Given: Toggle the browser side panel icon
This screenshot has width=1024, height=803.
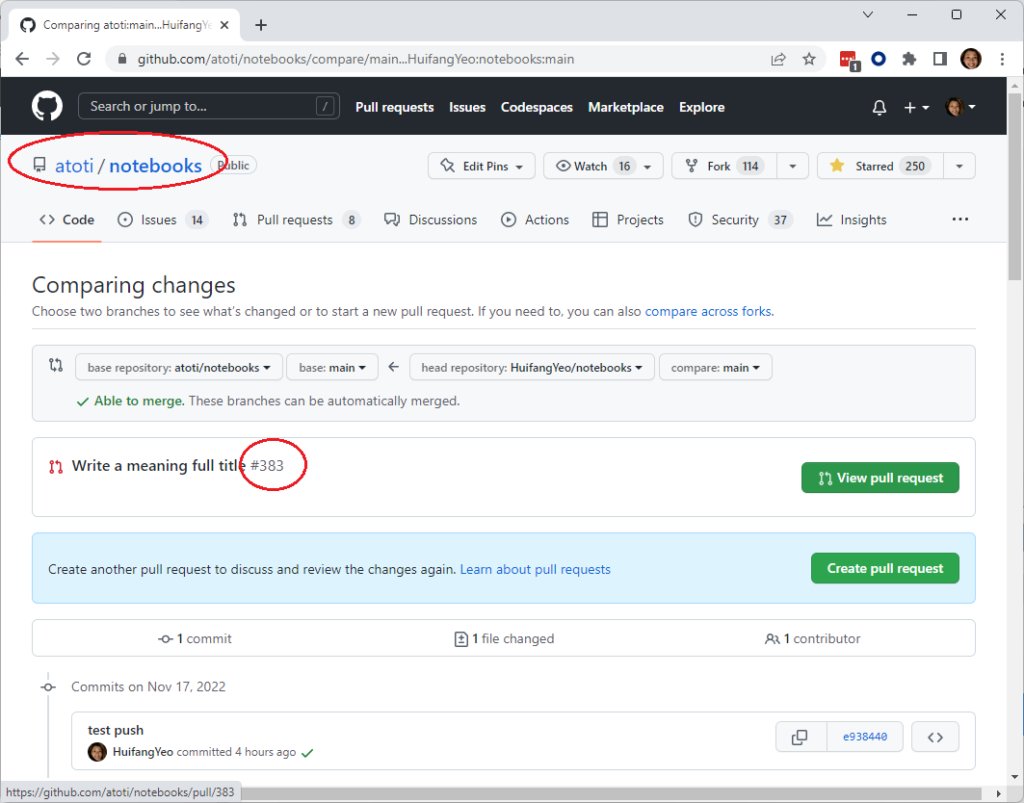Looking at the screenshot, I should tap(940, 59).
